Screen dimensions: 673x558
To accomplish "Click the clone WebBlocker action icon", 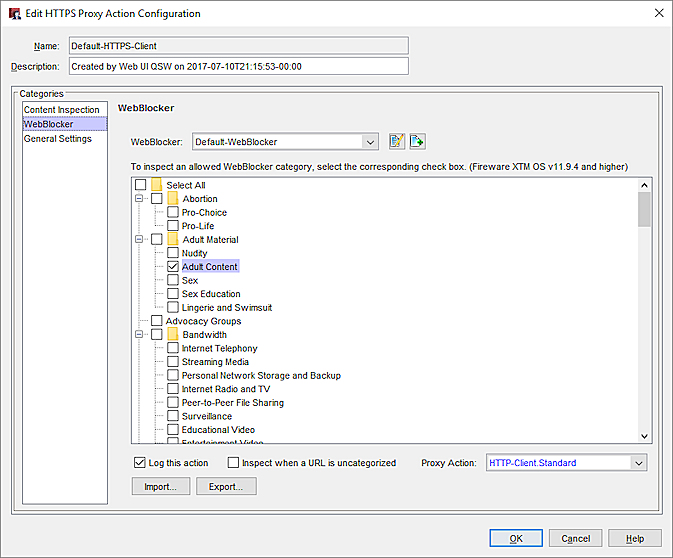I will [417, 141].
